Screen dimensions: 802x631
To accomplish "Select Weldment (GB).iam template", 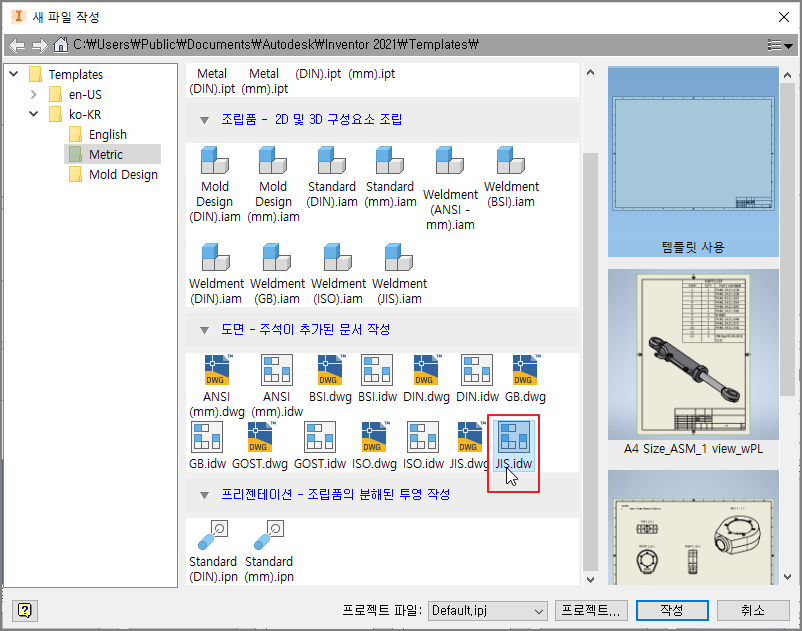I will 277,274.
